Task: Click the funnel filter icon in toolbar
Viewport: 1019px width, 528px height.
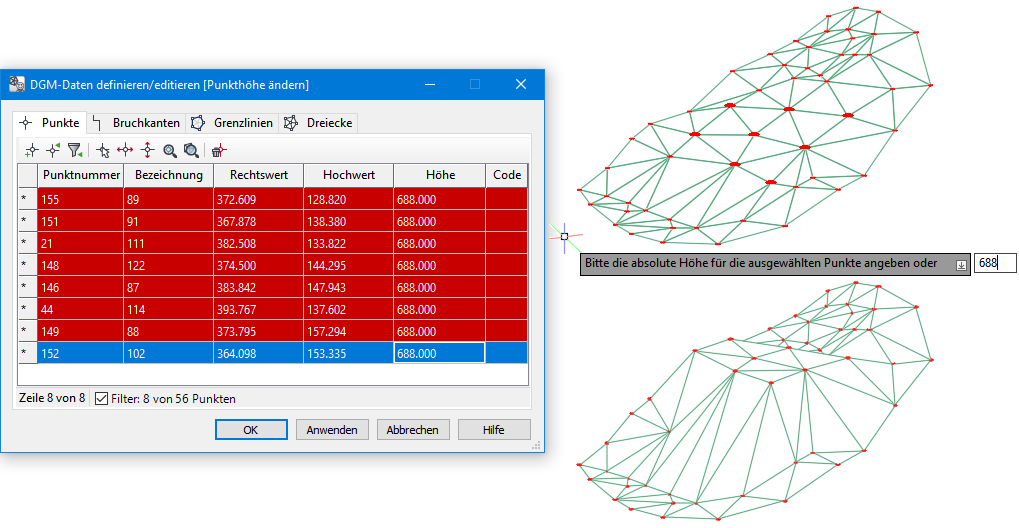Action: pyautogui.click(x=75, y=150)
